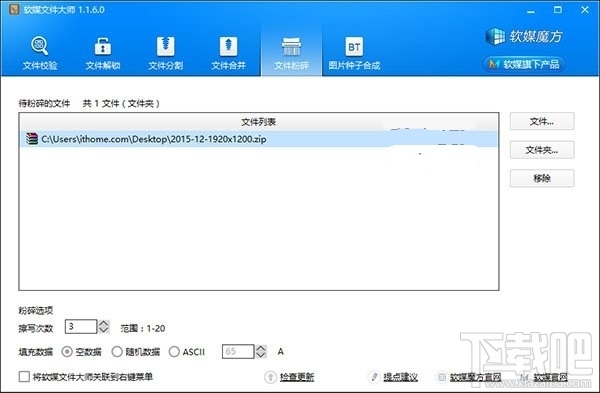The height and width of the screenshot is (393, 600).
Task: Close the 软媒文件大师 window
Action: point(585,10)
